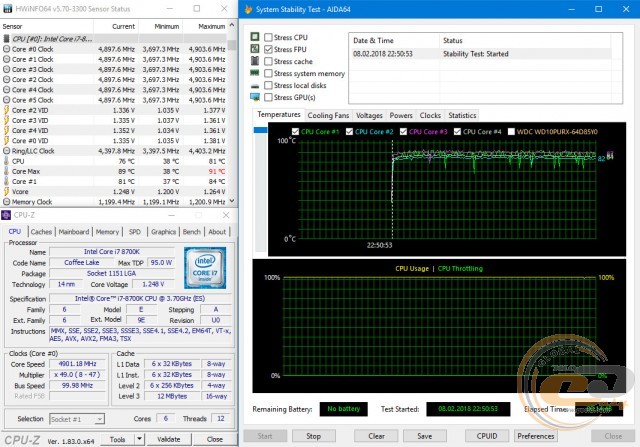640x447 pixels.
Task: Click the Stress system memory RAM icon
Action: (255, 73)
